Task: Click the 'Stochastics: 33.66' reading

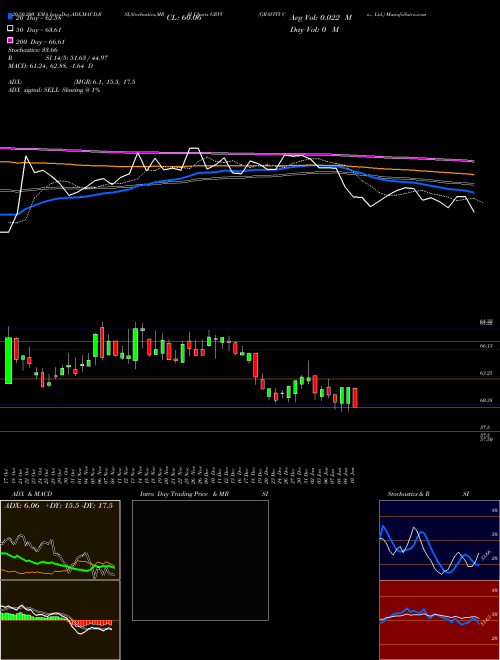Action: pyautogui.click(x=33, y=50)
